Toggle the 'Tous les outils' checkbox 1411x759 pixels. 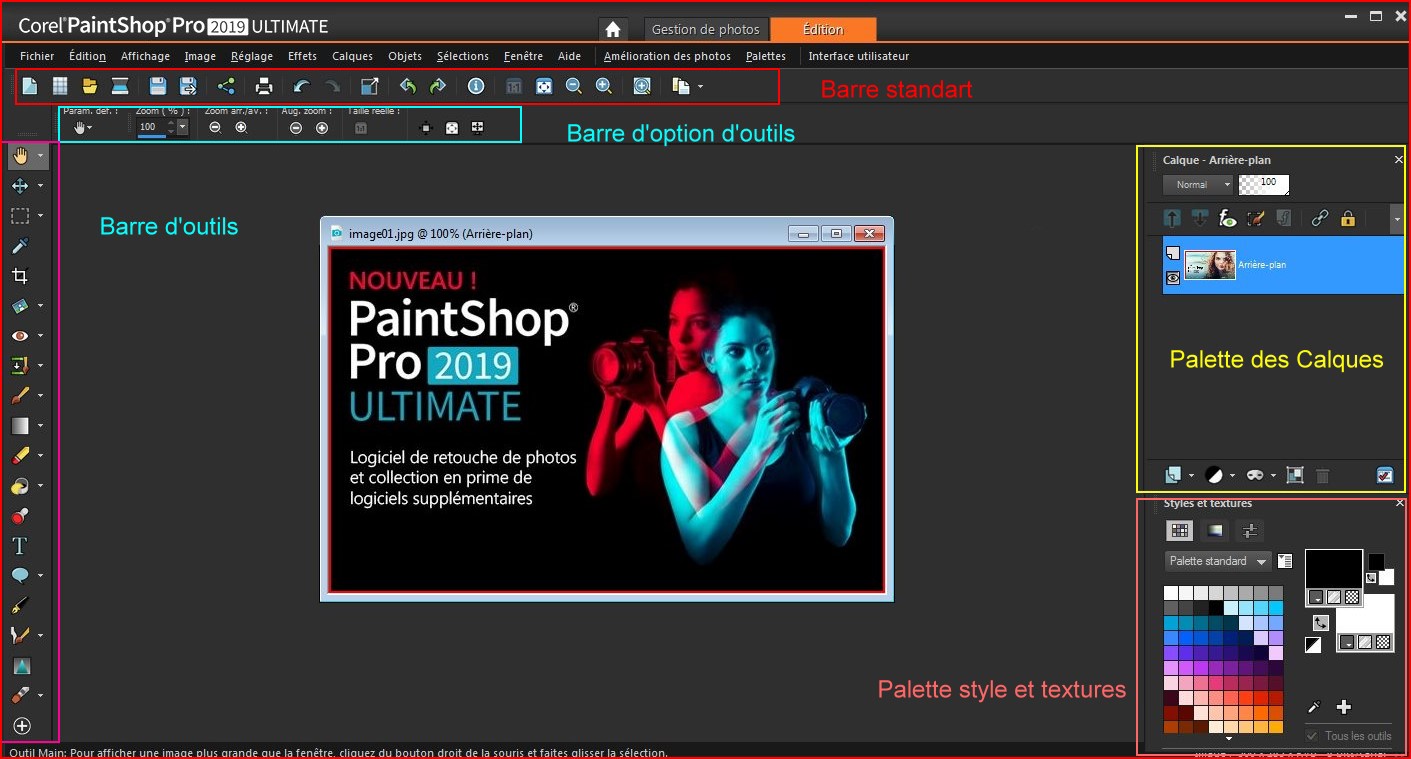point(1312,736)
